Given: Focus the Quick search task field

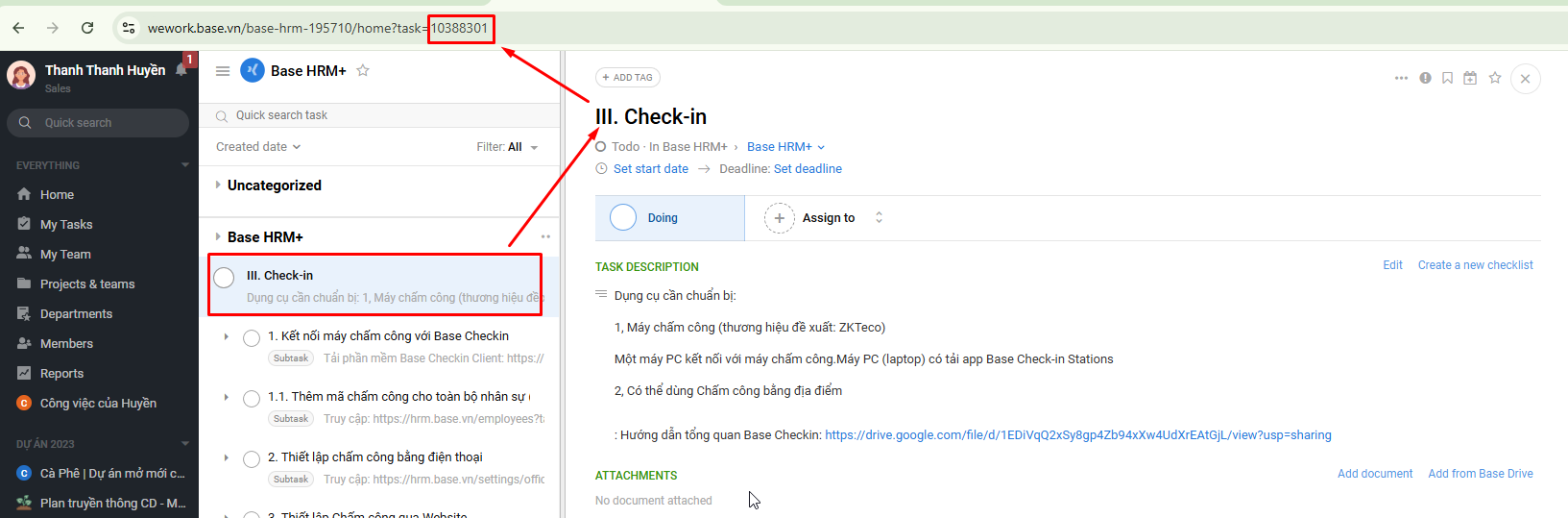Looking at the screenshot, I should point(379,115).
